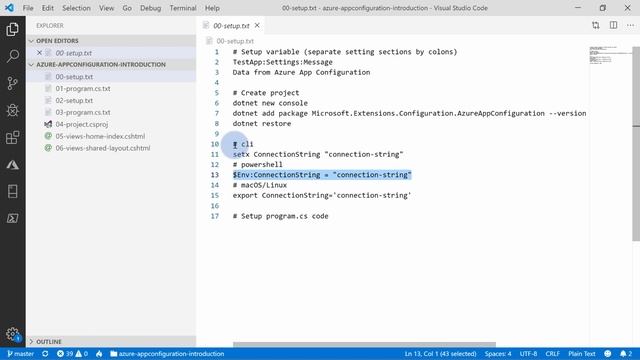Close the 00-setup.txt editor tab
This screenshot has width=640, height=360.
point(257,25)
